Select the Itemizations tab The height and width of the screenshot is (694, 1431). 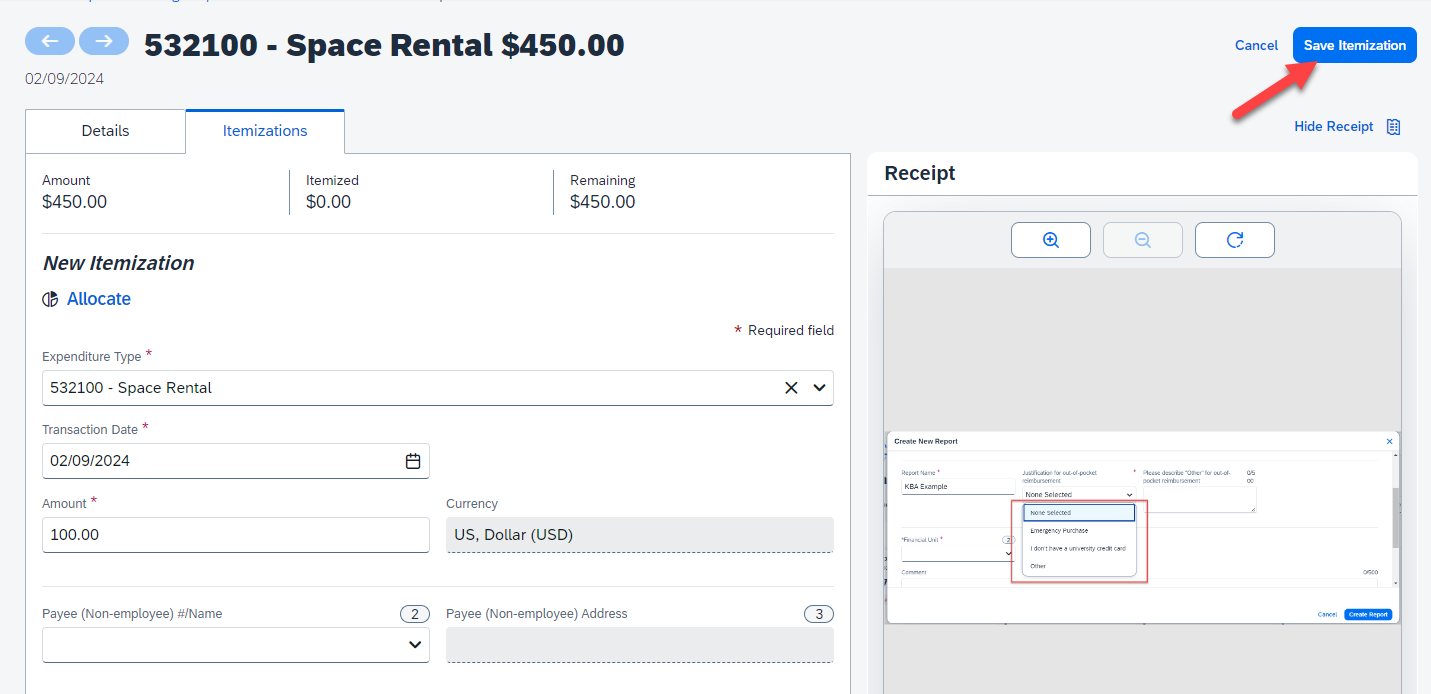click(264, 130)
